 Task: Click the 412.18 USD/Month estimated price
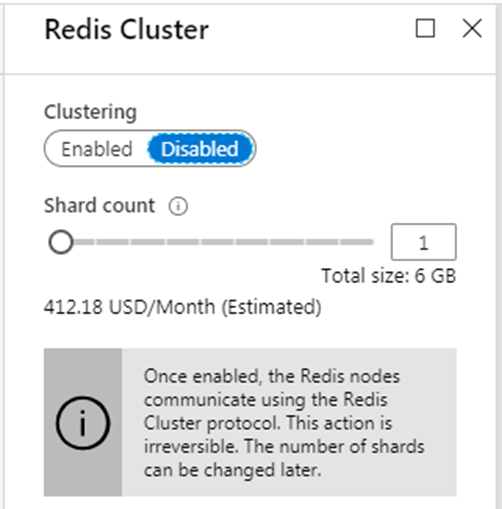click(x=183, y=307)
